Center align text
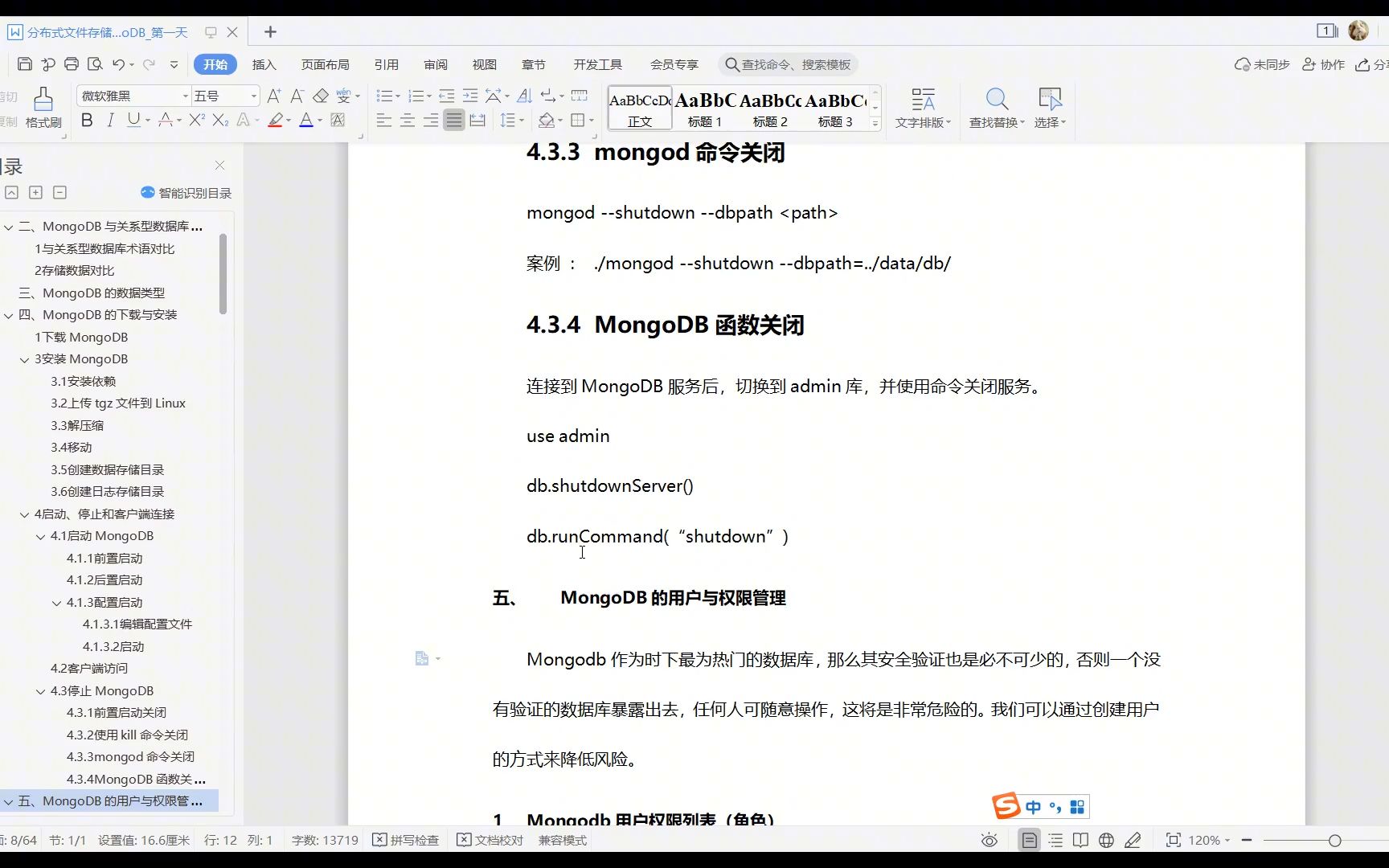 (x=408, y=121)
